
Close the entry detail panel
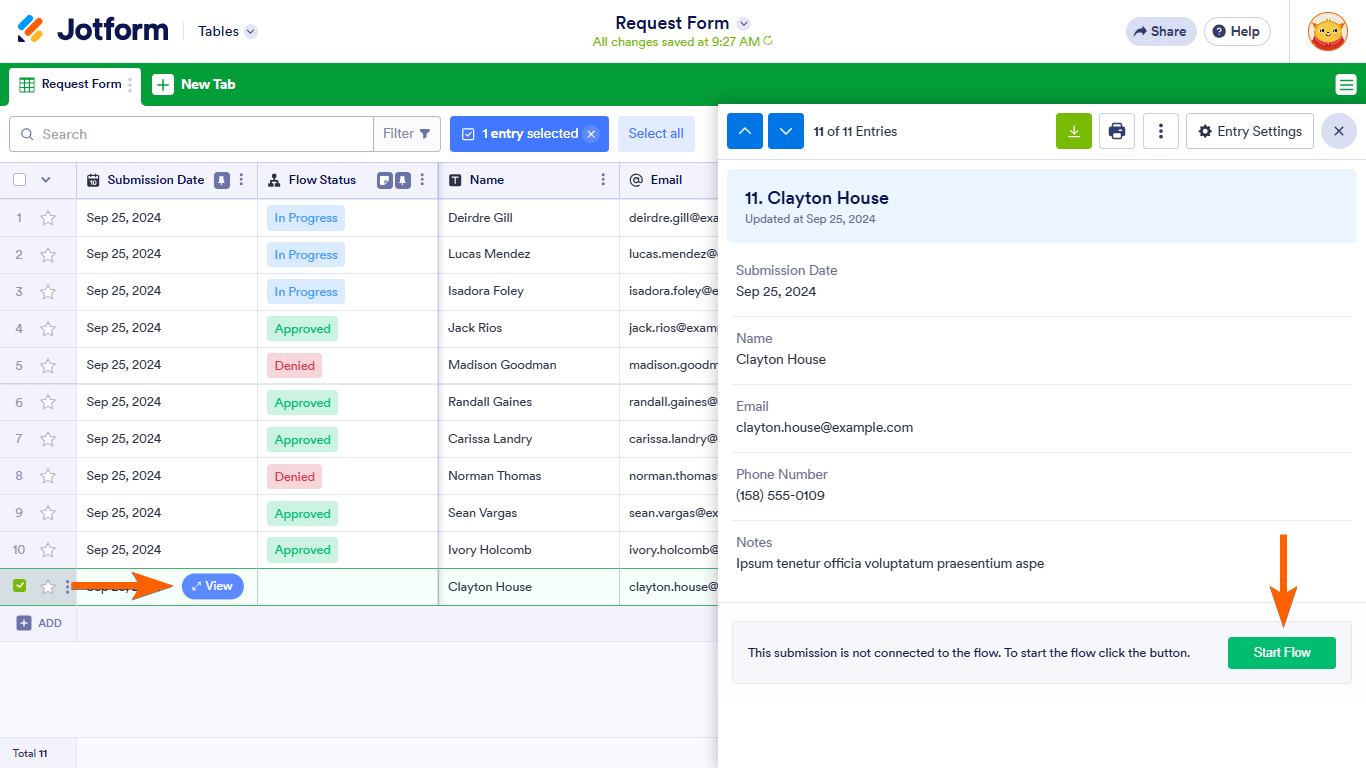point(1338,131)
